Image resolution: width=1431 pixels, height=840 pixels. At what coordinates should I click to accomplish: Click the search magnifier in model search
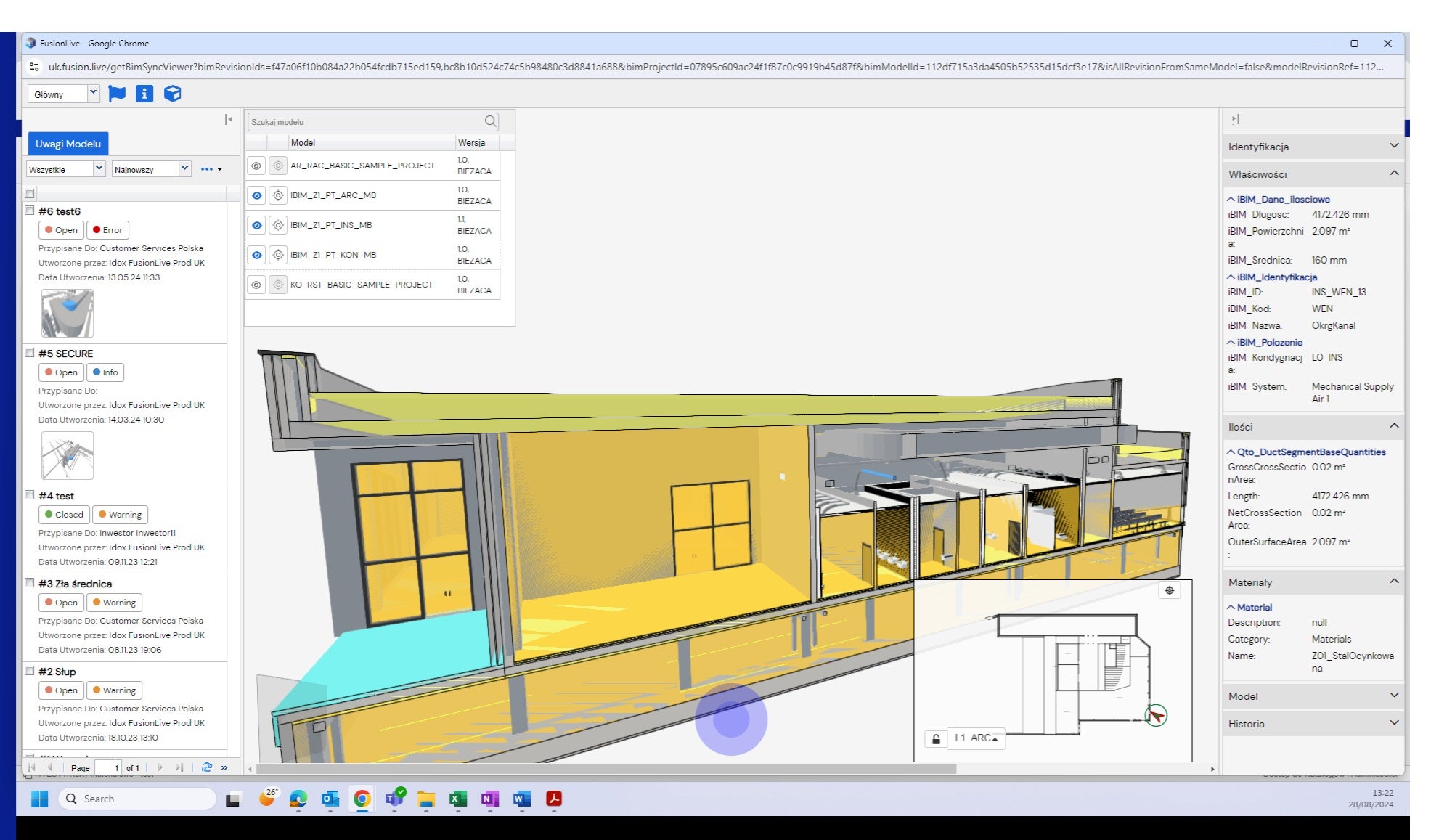491,121
